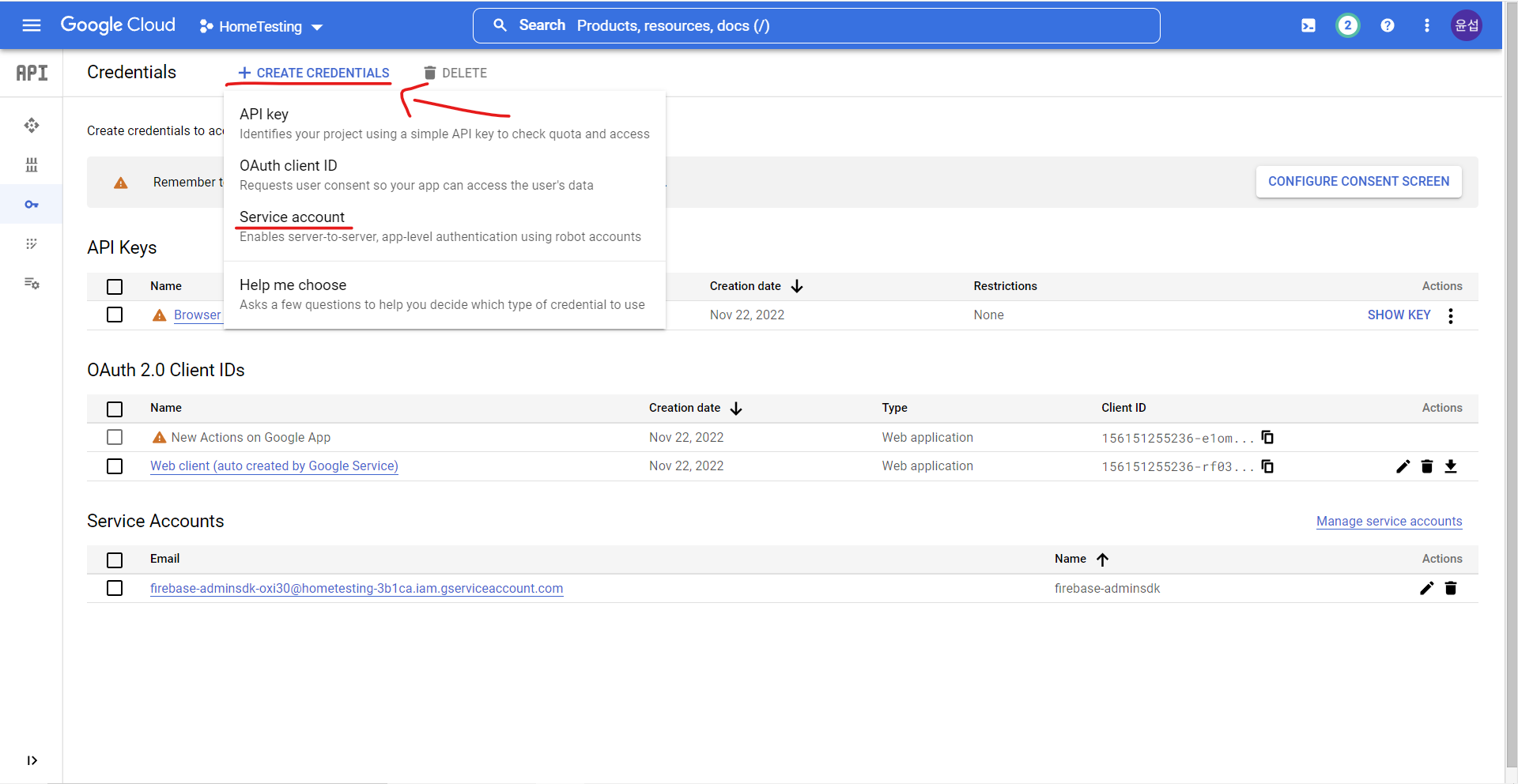Screen dimensions: 1518x784
Task: Click the search bar input field
Action: click(817, 25)
